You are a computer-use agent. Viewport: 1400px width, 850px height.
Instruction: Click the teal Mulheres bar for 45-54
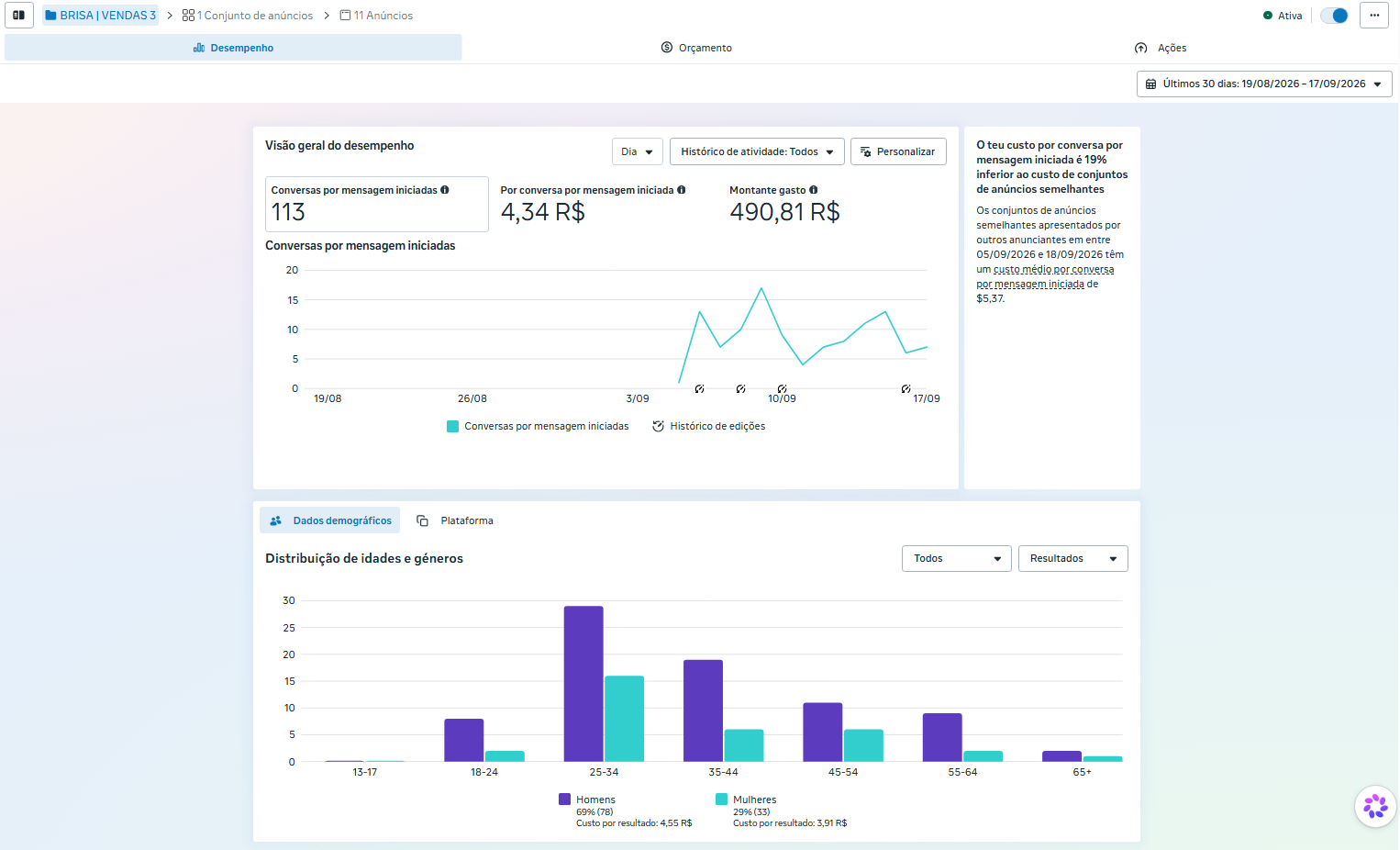(x=863, y=745)
